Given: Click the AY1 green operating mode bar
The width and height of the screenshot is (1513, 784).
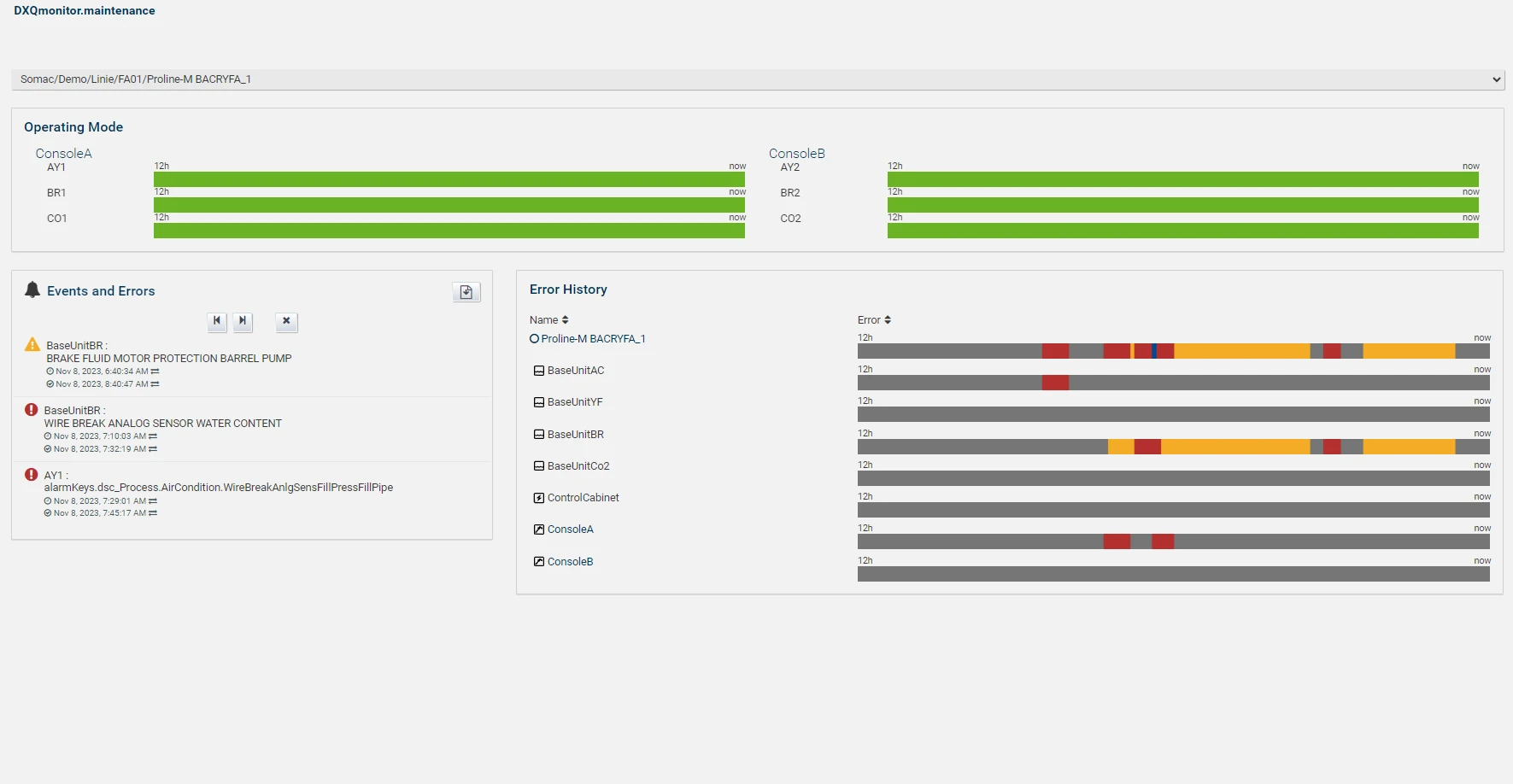Looking at the screenshot, I should tap(449, 179).
